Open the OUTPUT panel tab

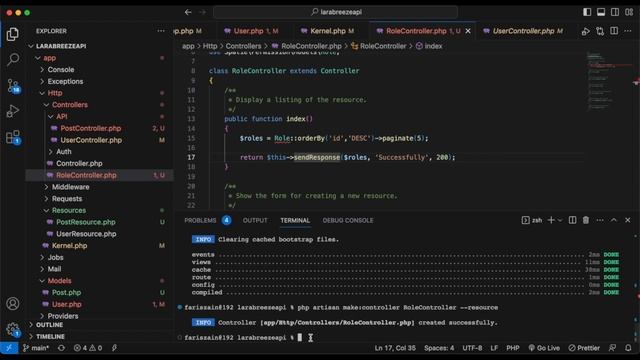pos(255,220)
